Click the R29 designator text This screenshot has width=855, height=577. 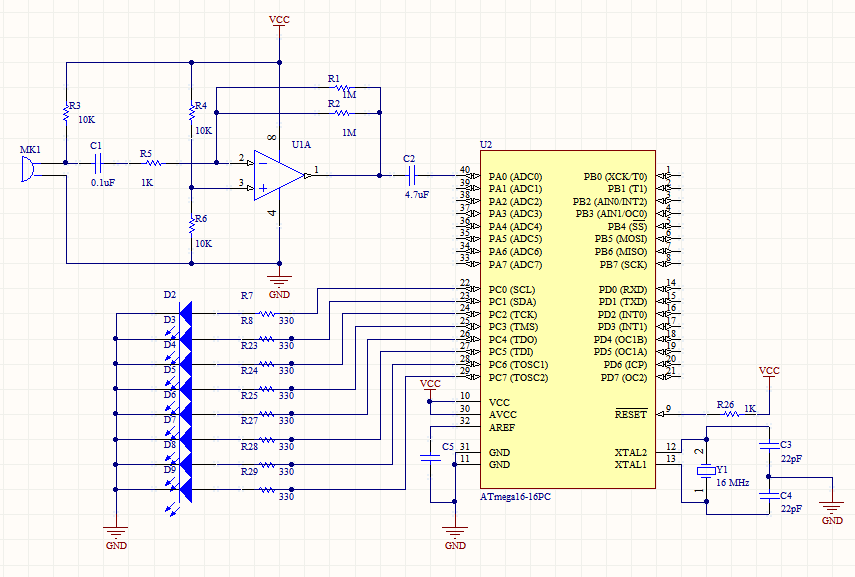click(x=249, y=471)
